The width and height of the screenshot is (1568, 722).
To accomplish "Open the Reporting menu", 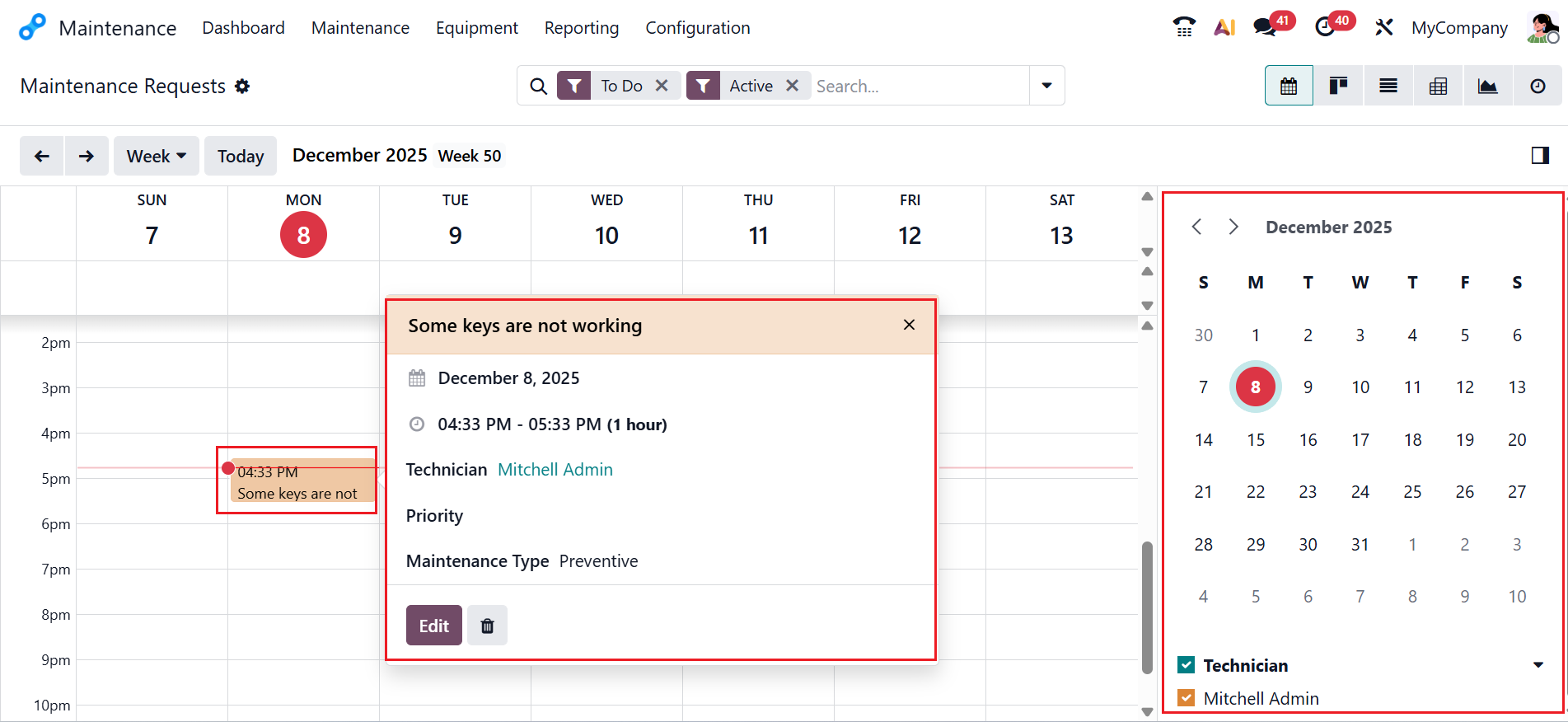I will (581, 28).
